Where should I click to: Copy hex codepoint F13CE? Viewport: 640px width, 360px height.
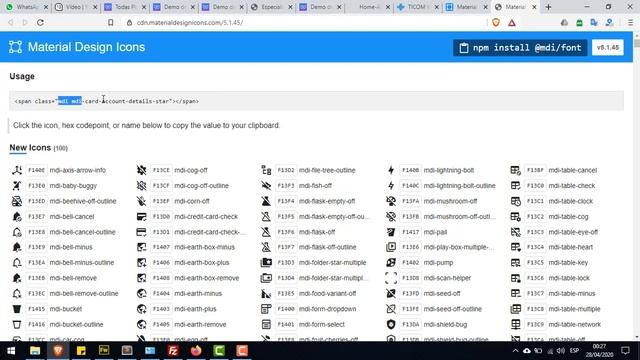point(161,170)
